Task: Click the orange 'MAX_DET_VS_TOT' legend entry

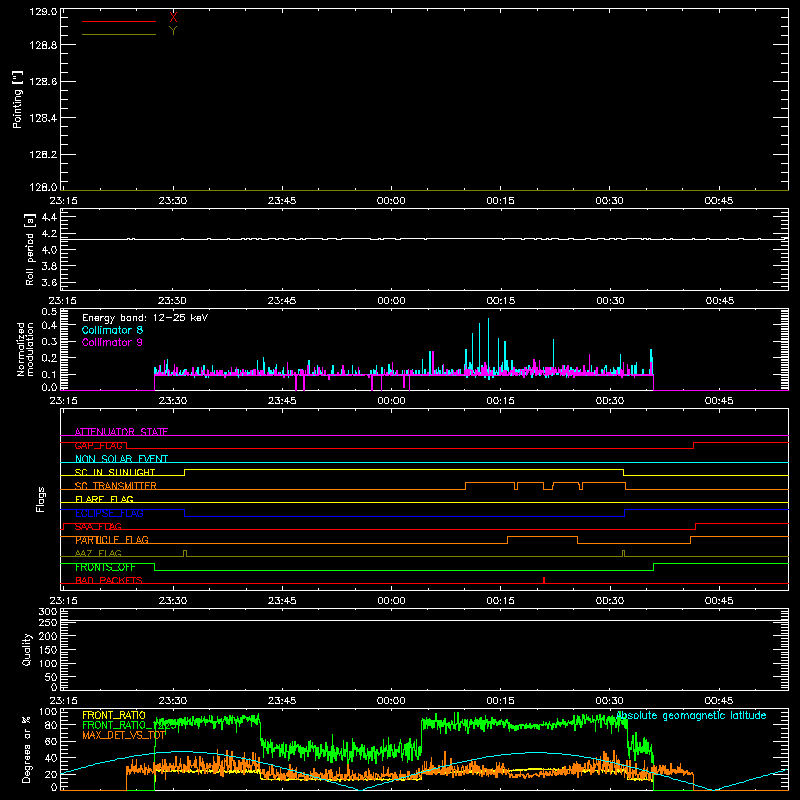Action: point(124,735)
